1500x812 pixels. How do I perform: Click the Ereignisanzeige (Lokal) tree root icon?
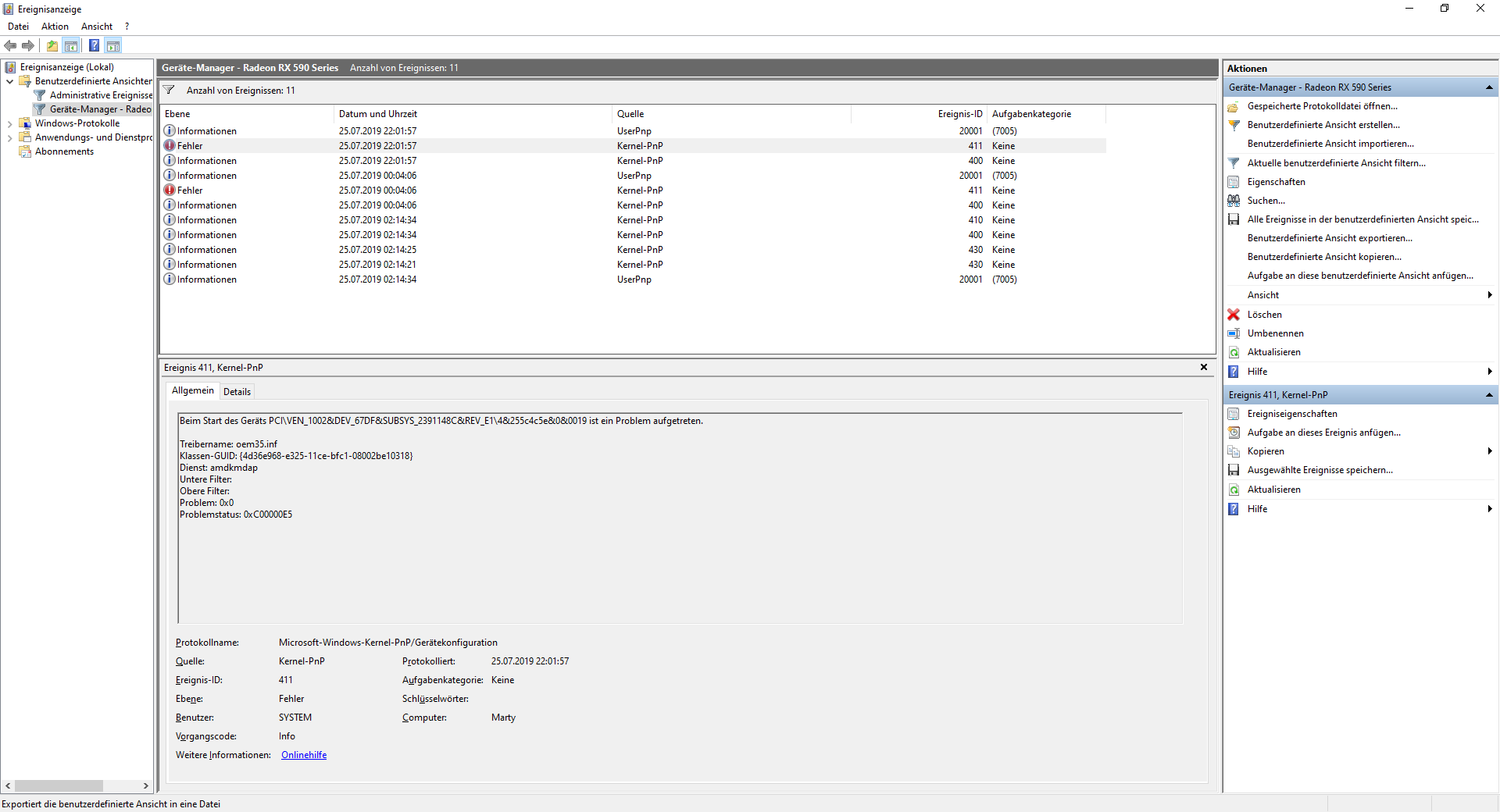coord(10,67)
